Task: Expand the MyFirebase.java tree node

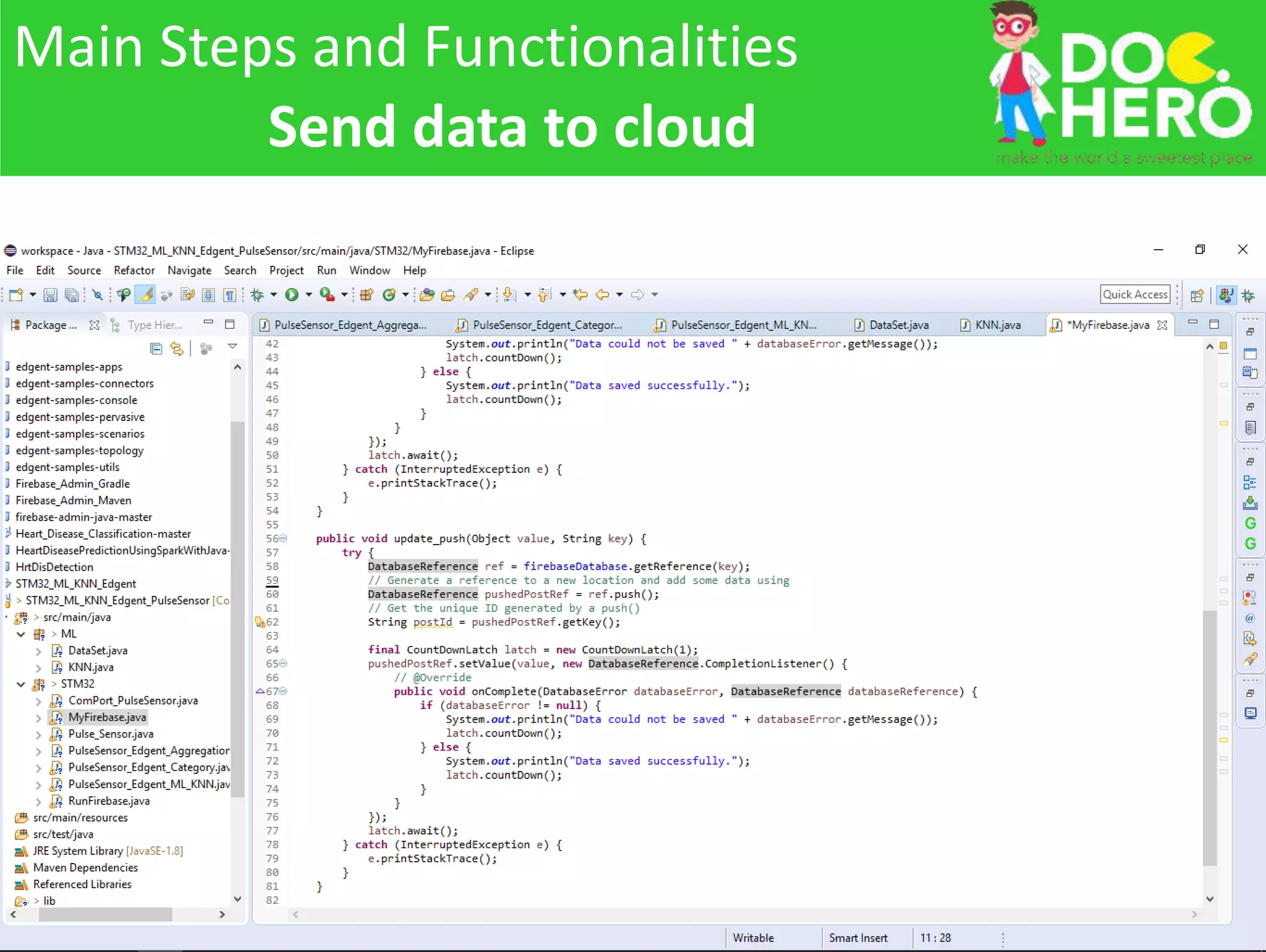Action: pyautogui.click(x=38, y=718)
